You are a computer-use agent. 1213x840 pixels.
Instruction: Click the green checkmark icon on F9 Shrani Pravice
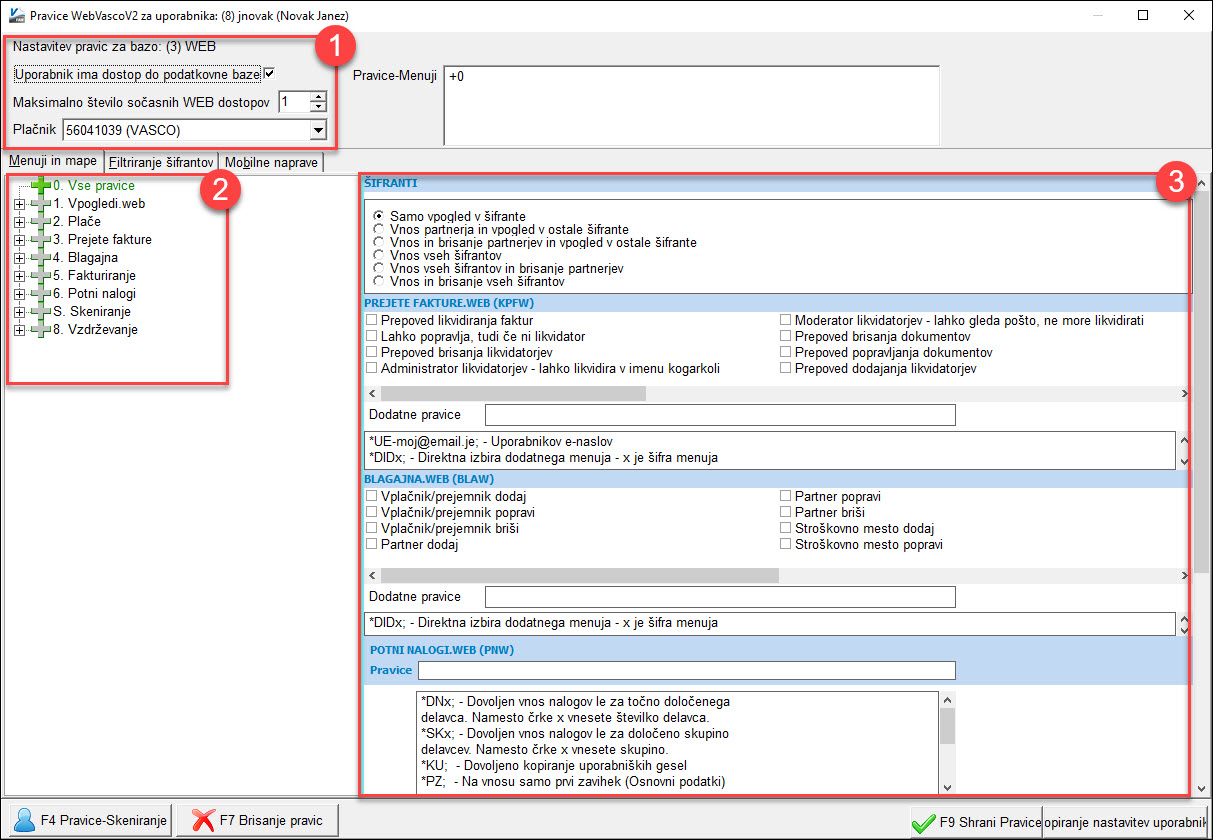924,823
